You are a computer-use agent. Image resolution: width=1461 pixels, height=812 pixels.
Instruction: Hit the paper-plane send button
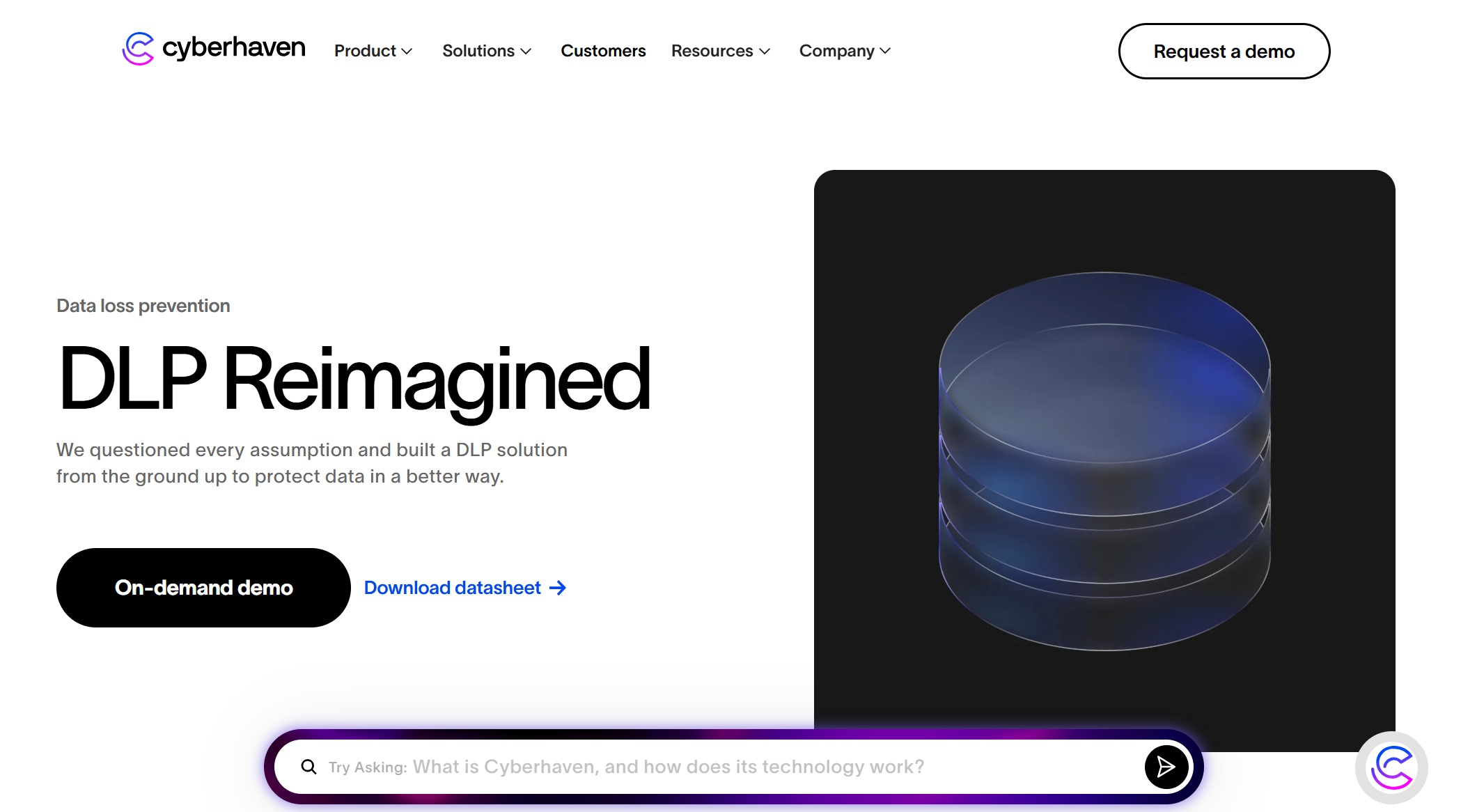1166,767
